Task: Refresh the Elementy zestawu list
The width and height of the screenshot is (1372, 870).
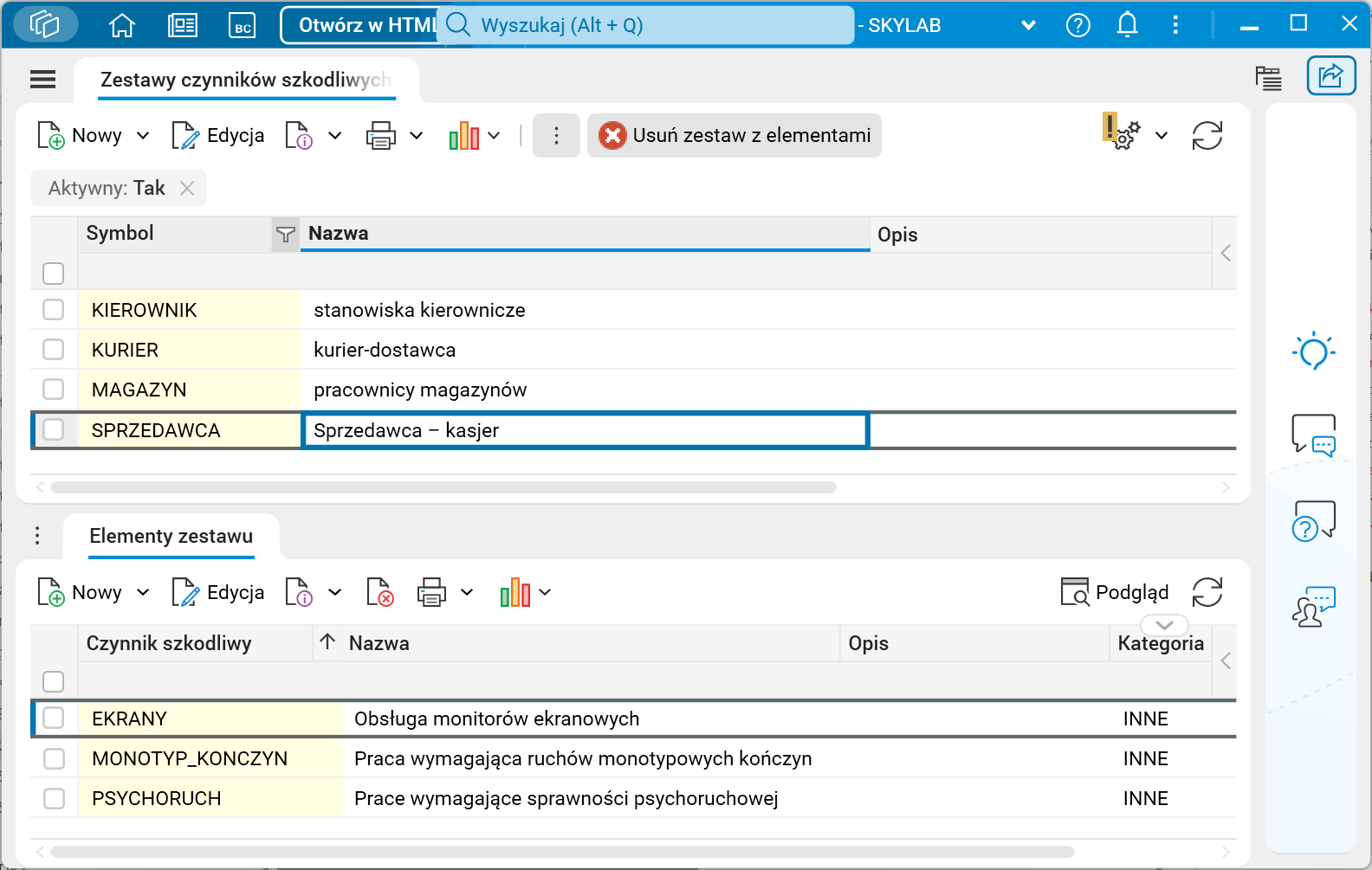Action: tap(1207, 592)
